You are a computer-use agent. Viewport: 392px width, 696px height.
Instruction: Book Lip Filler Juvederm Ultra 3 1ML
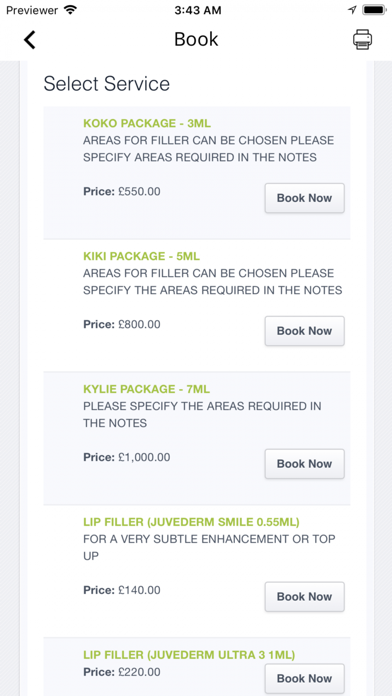[x=305, y=678]
